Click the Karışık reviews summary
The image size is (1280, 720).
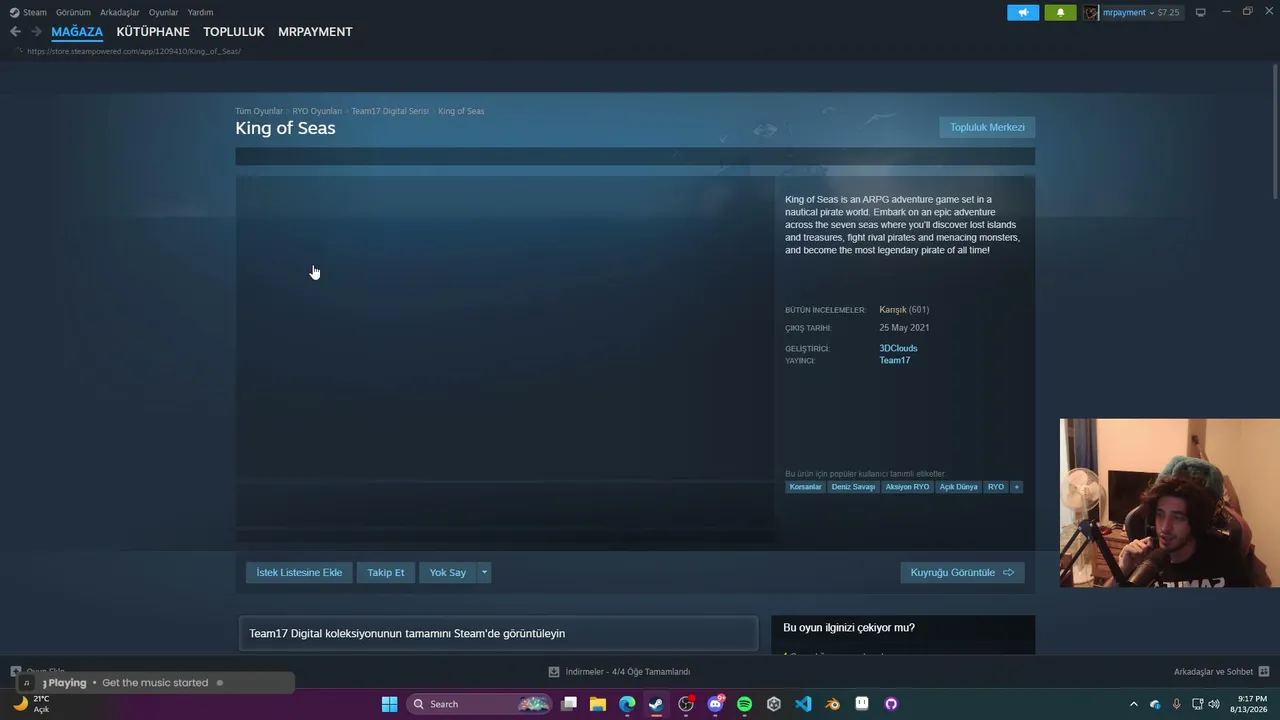(893, 310)
